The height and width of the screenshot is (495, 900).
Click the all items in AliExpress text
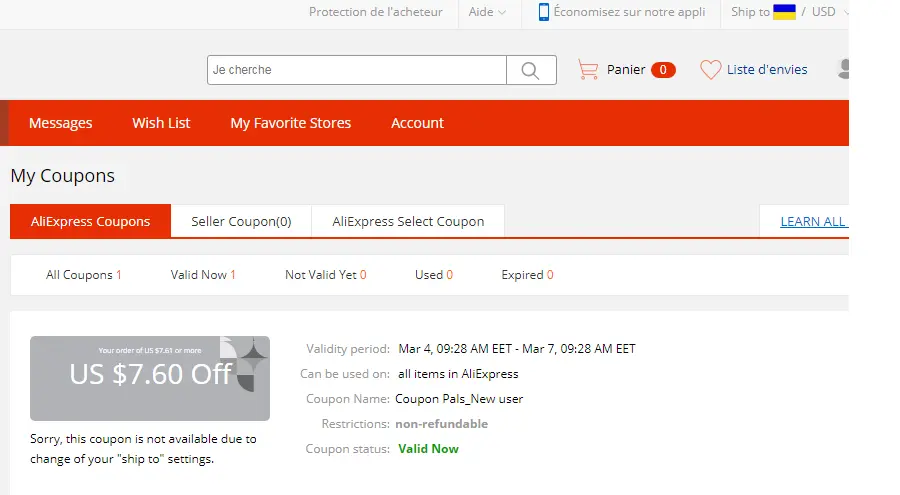[458, 374]
